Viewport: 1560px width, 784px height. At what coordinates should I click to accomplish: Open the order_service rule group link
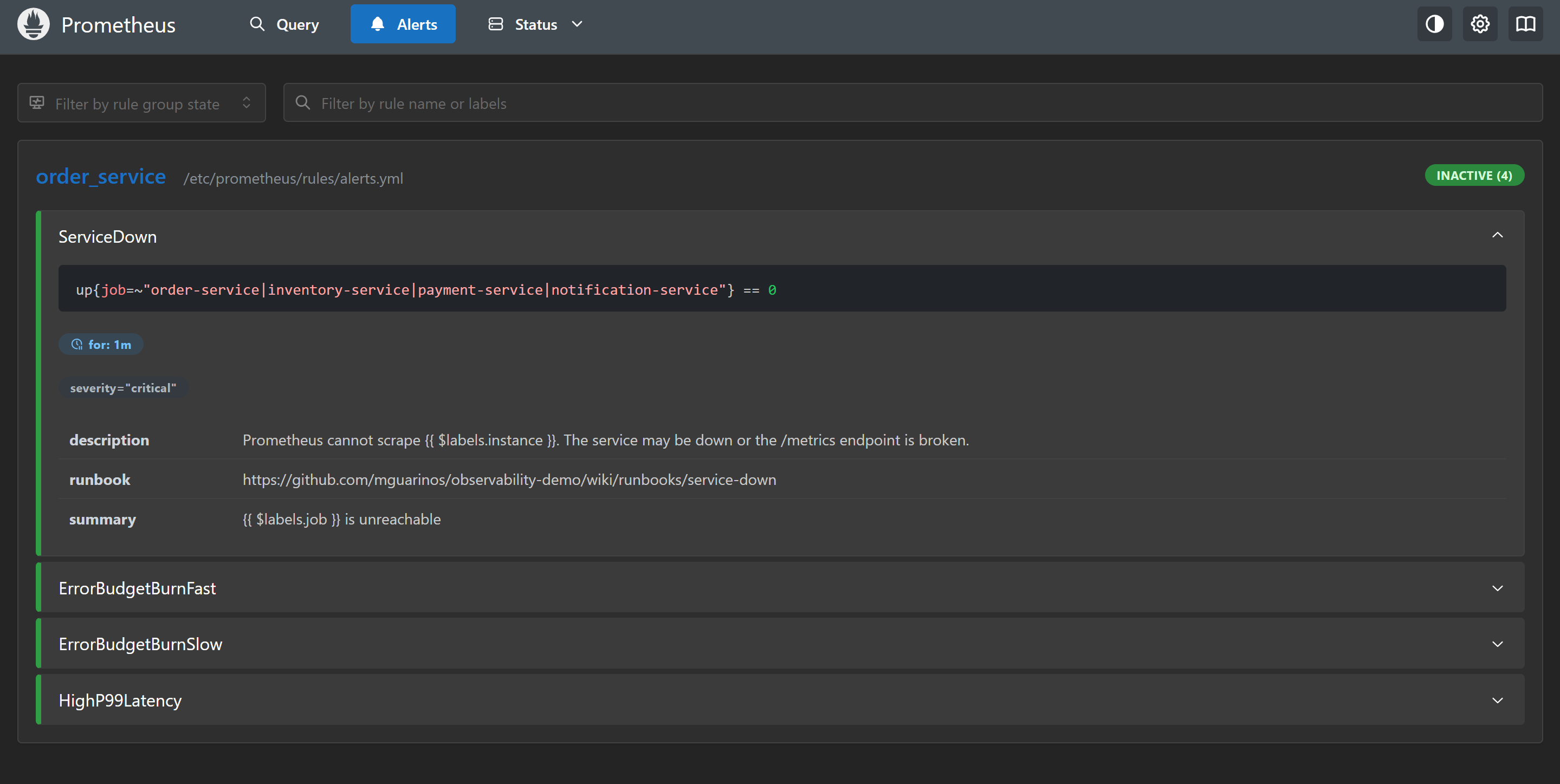click(101, 176)
